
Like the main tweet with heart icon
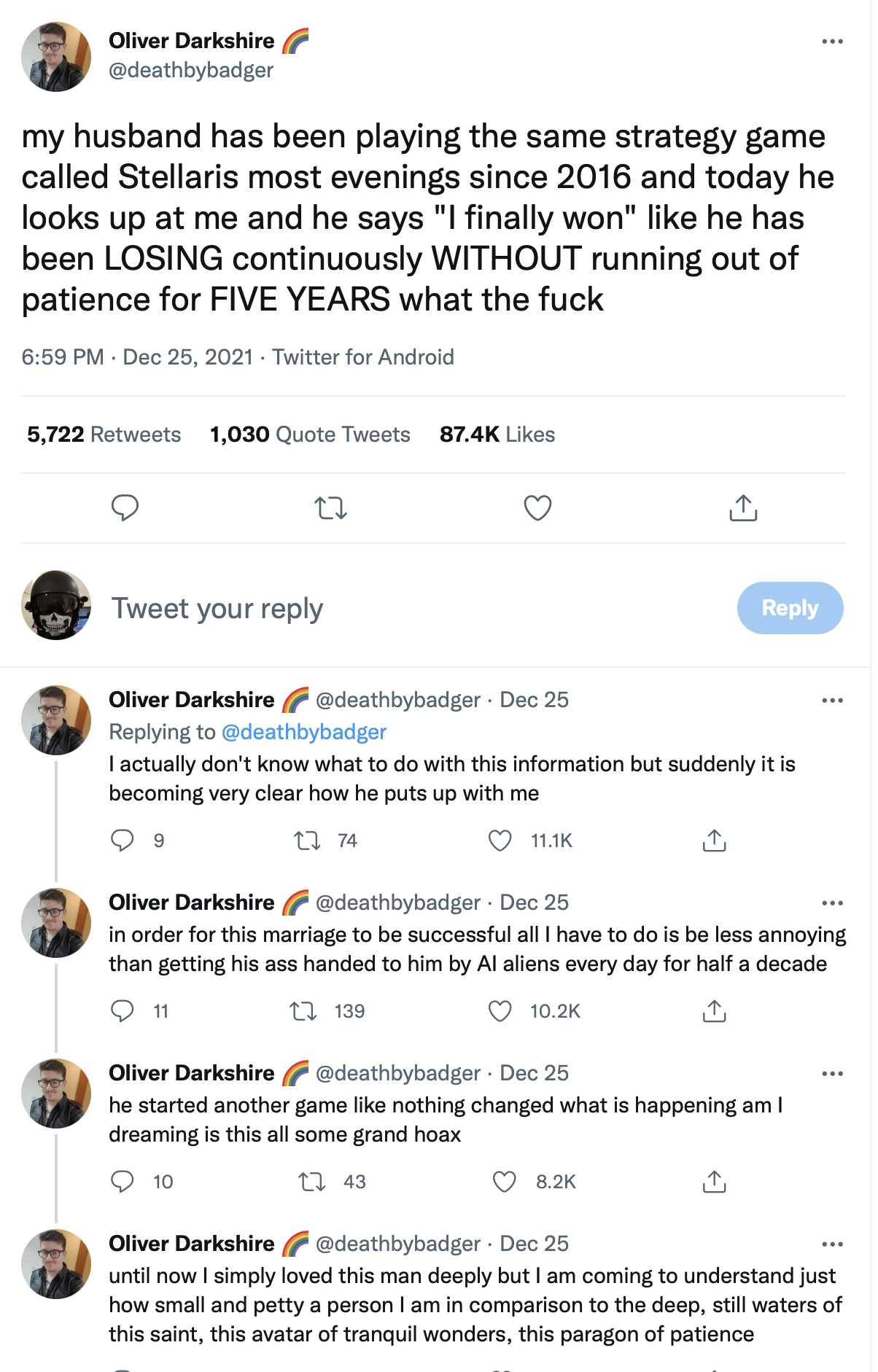coord(537,507)
